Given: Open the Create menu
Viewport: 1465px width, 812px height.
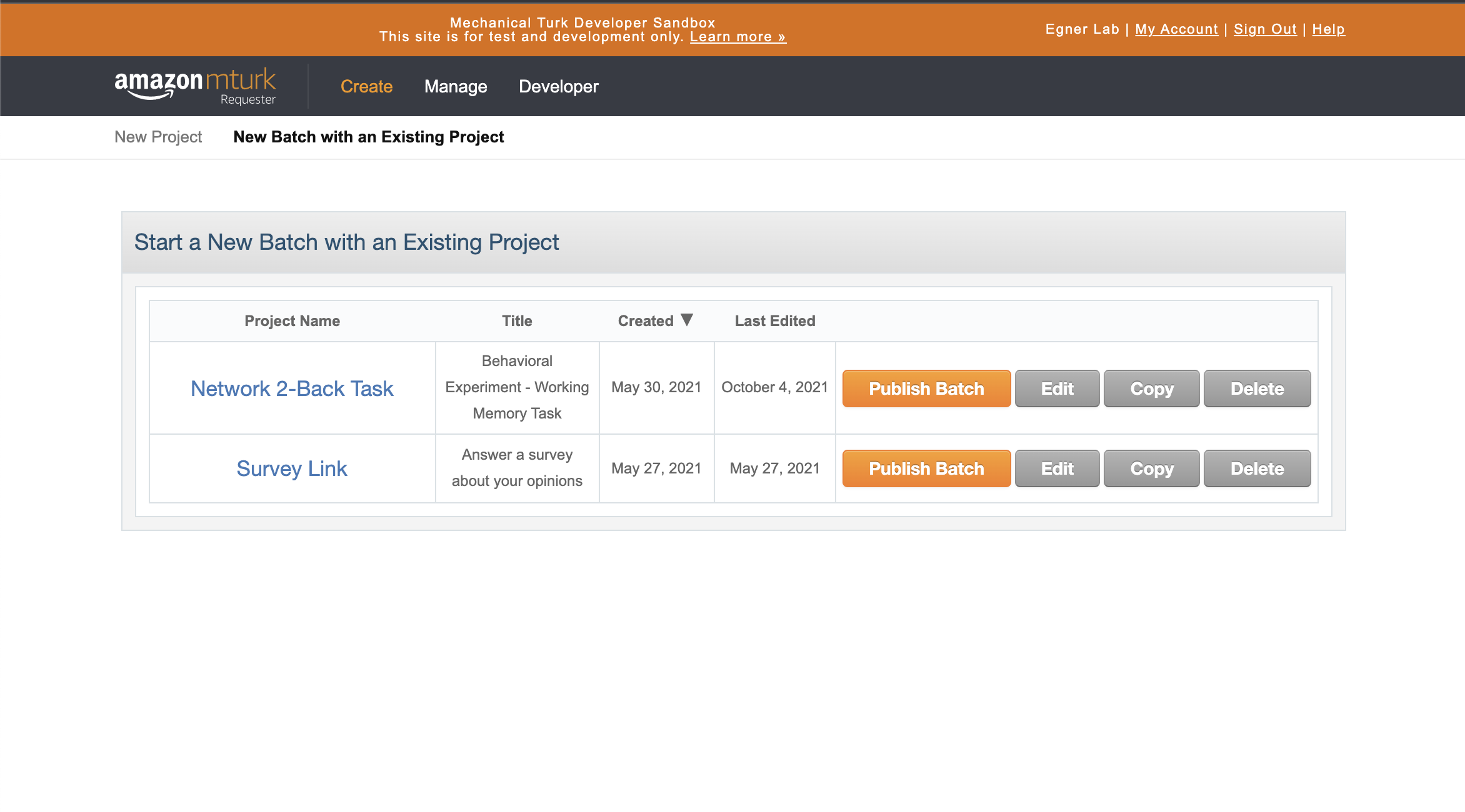Looking at the screenshot, I should [x=366, y=86].
